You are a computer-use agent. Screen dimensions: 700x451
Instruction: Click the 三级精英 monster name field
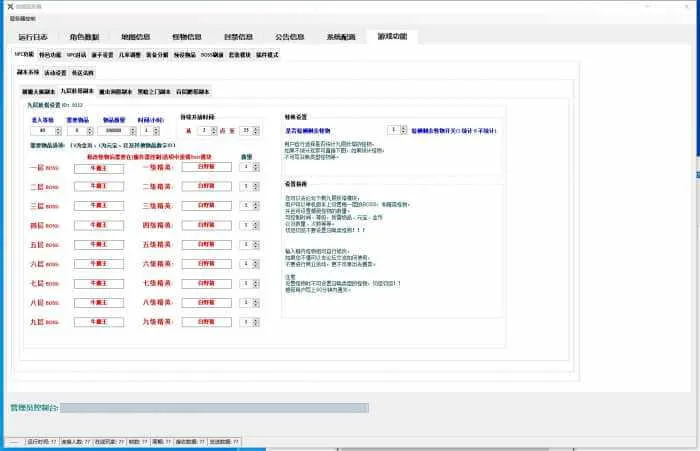click(207, 205)
